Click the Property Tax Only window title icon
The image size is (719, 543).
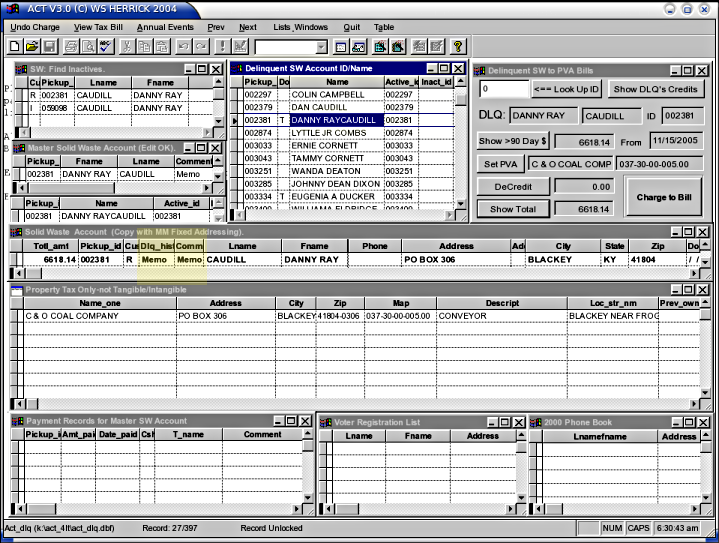coord(17,290)
